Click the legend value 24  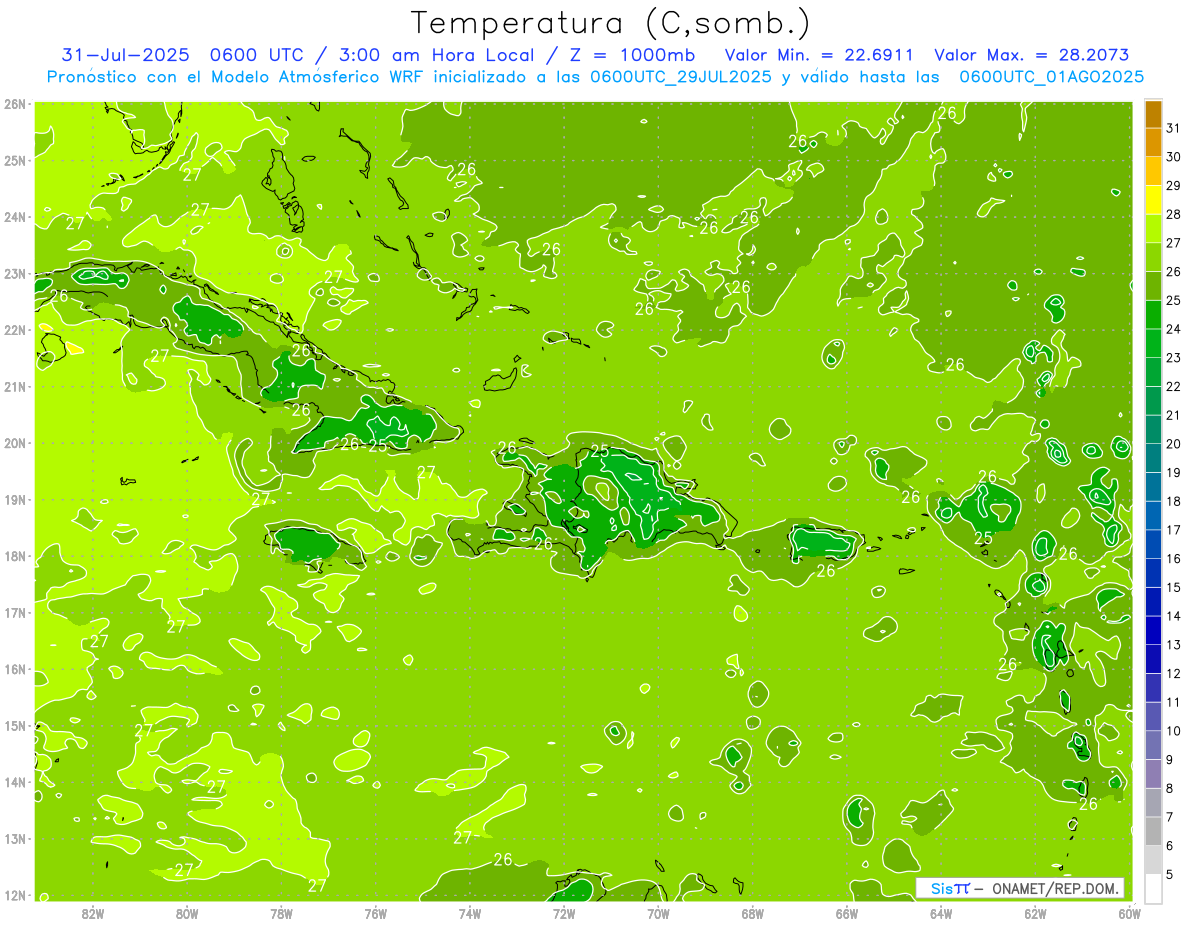click(x=1174, y=329)
